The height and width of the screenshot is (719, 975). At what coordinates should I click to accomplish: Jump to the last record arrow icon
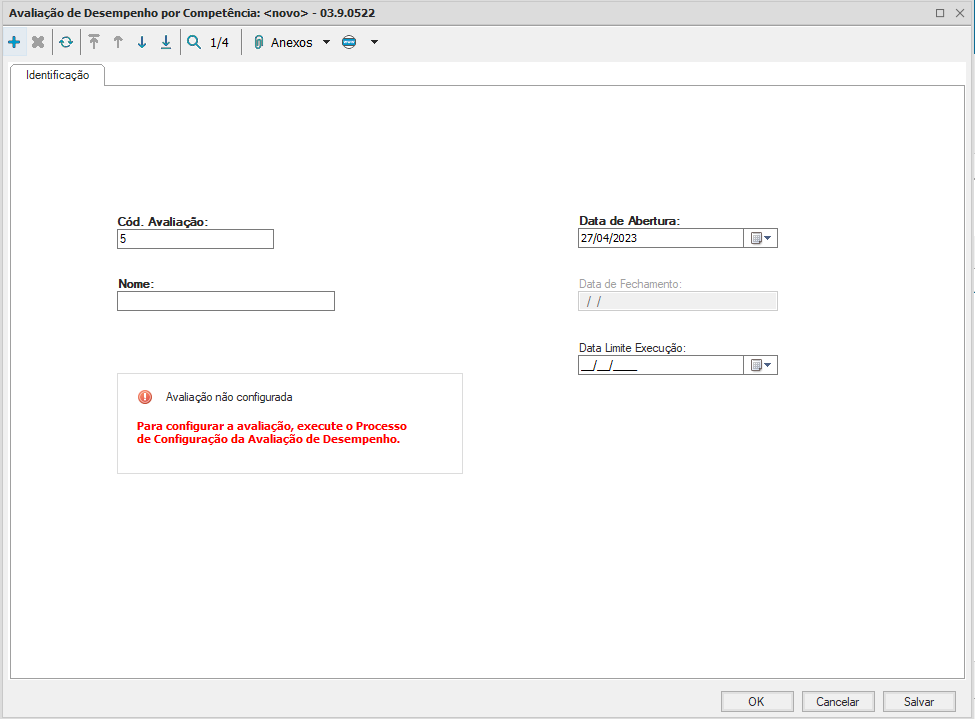[x=166, y=43]
